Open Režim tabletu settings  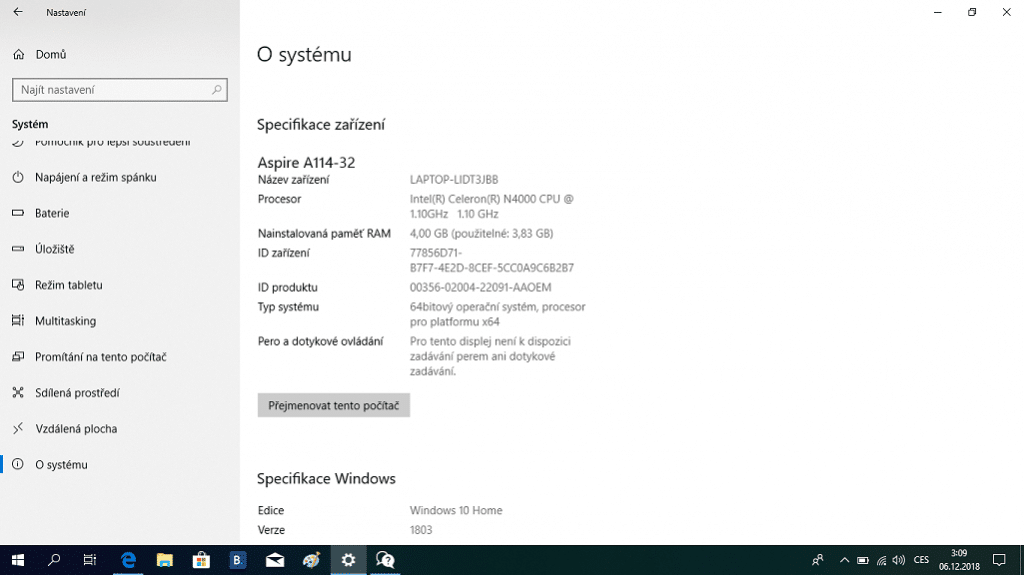[x=69, y=285]
